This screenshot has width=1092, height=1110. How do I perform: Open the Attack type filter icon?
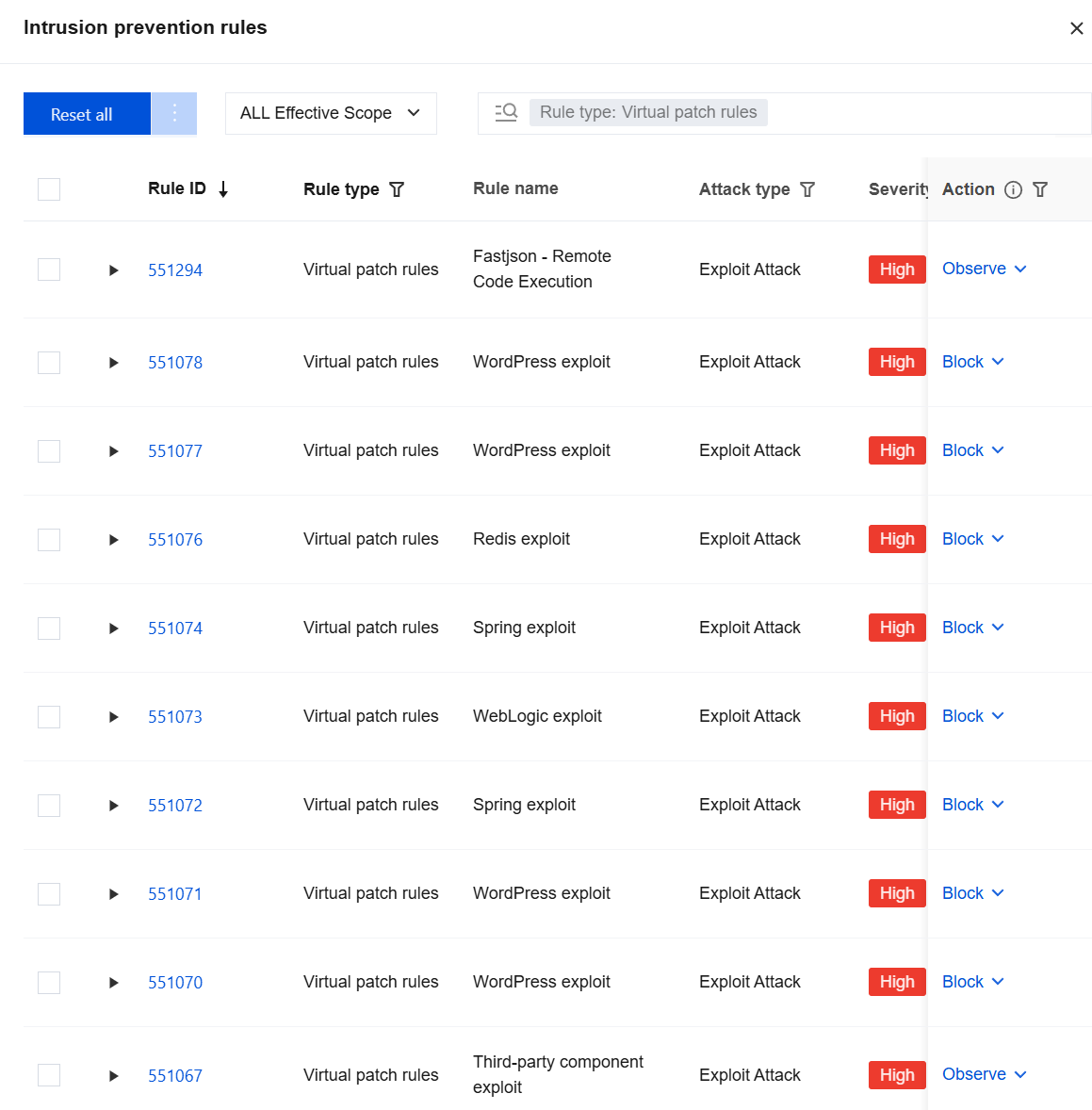tap(807, 189)
